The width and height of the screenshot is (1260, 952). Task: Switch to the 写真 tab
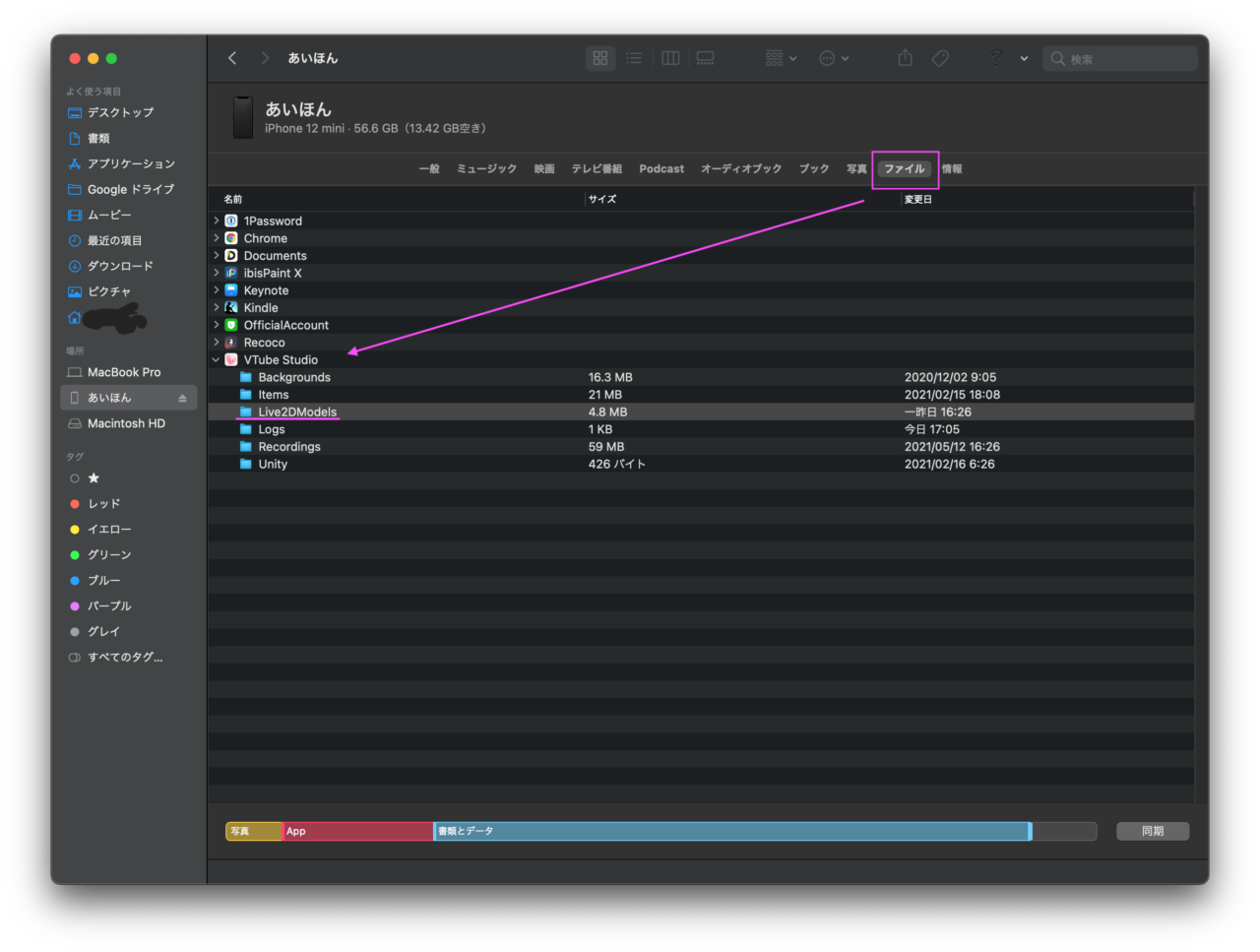point(855,168)
